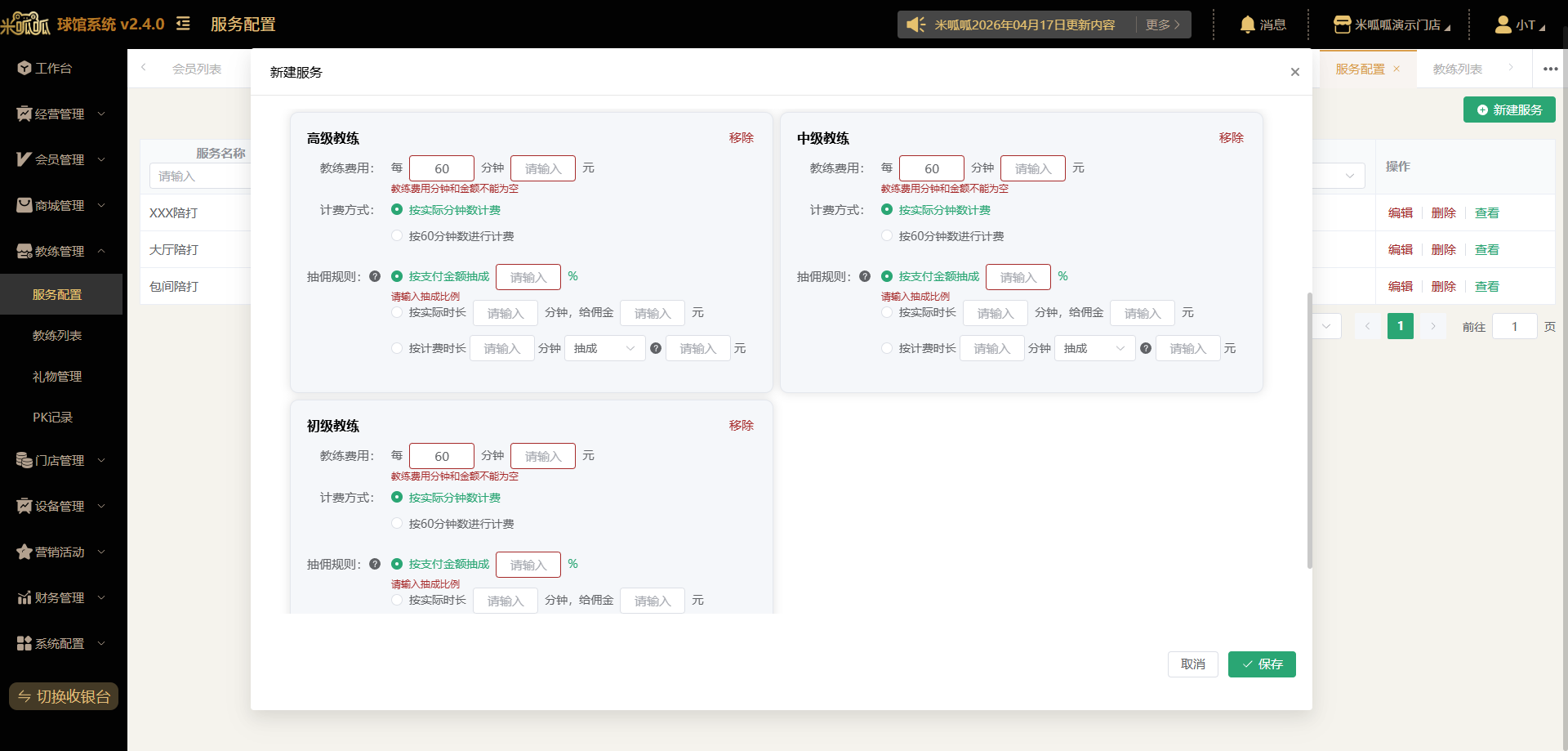The width and height of the screenshot is (1568, 751).
Task: Click the help icon beside 高级教练 抽佣规则
Action: click(375, 276)
